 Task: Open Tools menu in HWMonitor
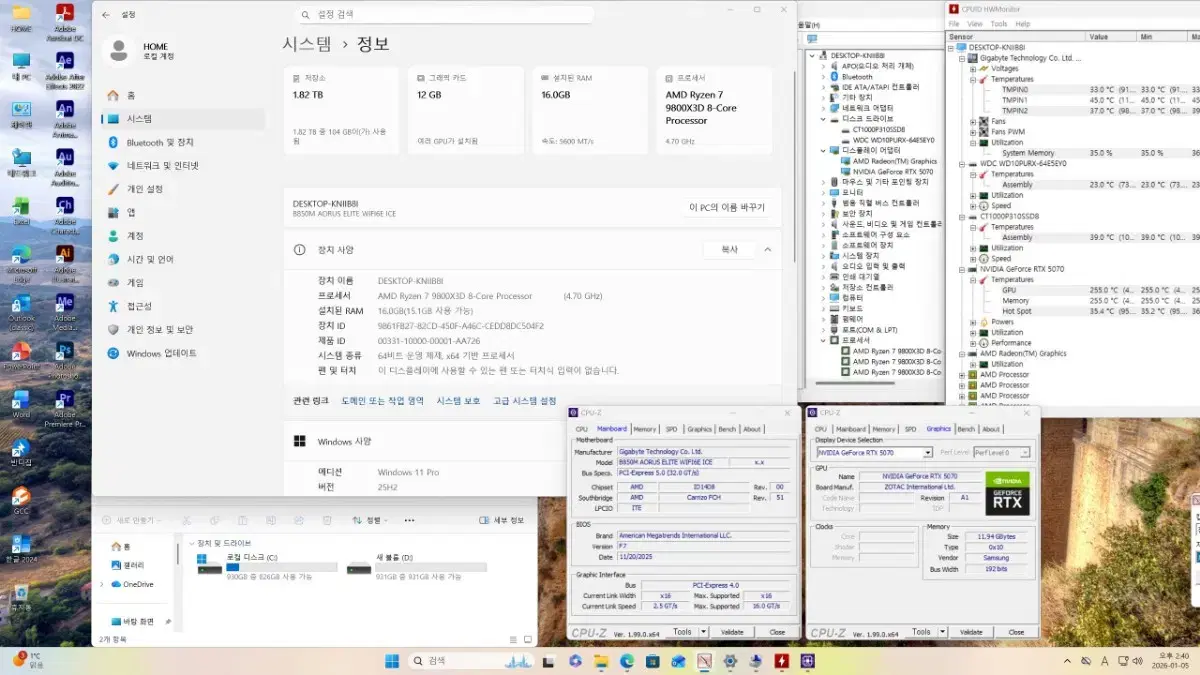click(x=998, y=24)
